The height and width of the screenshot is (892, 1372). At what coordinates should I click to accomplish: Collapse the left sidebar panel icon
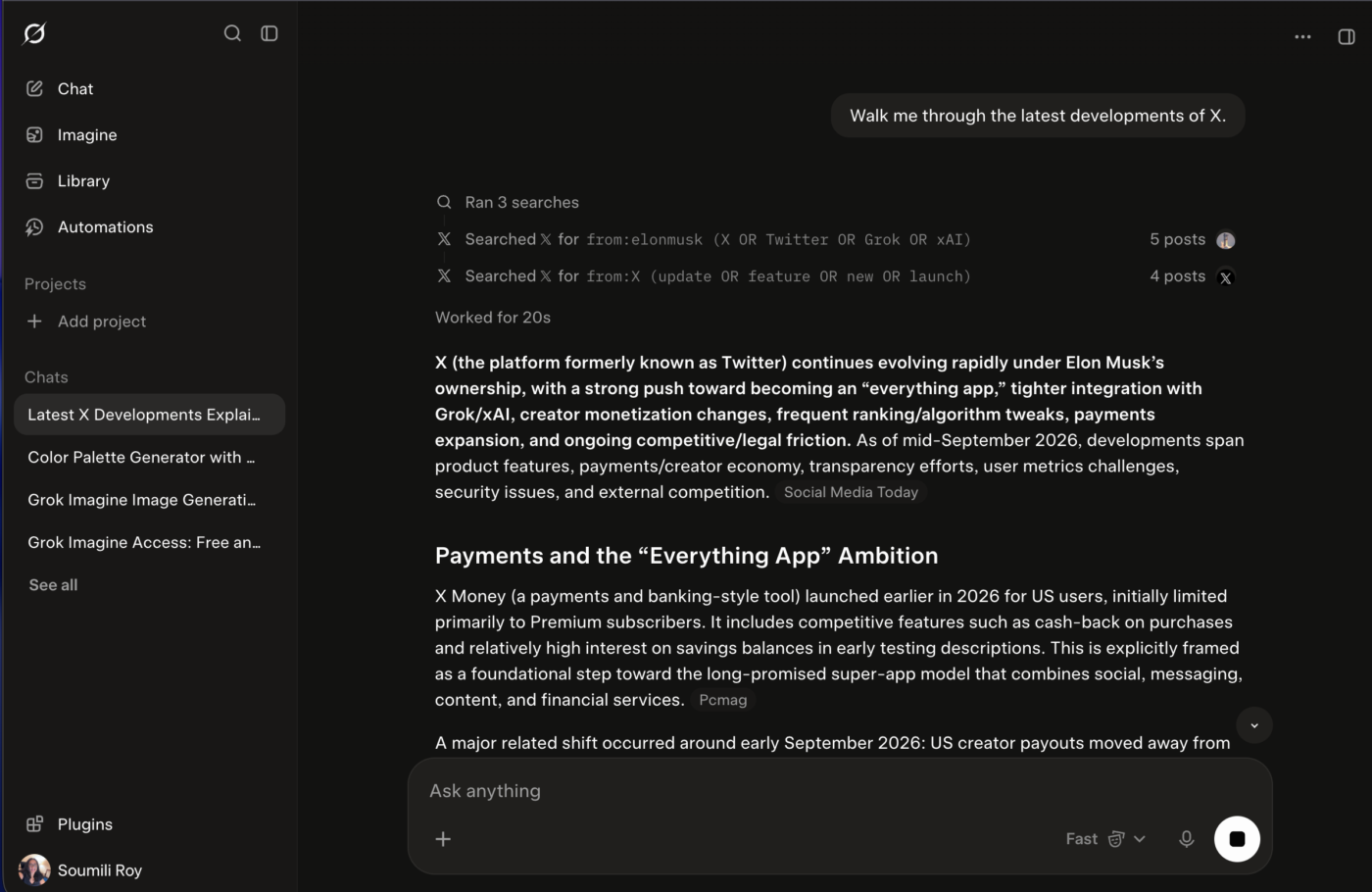(x=269, y=33)
